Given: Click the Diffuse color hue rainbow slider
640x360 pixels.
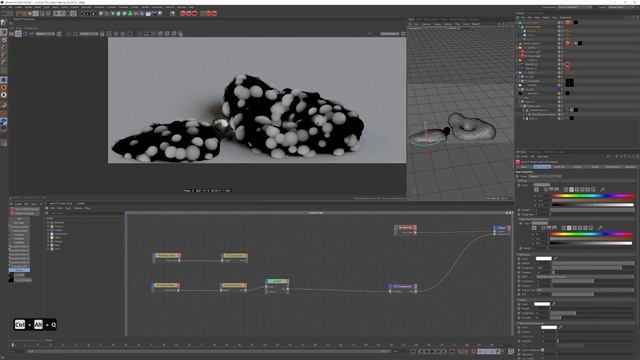Looking at the screenshot, I should 593,196.
